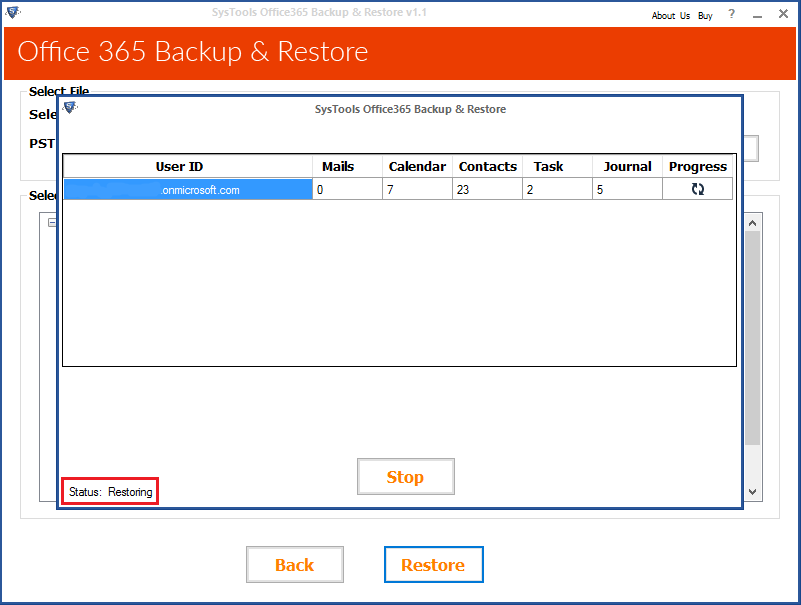Stop the restore process
The width and height of the screenshot is (801, 605).
pos(406,477)
